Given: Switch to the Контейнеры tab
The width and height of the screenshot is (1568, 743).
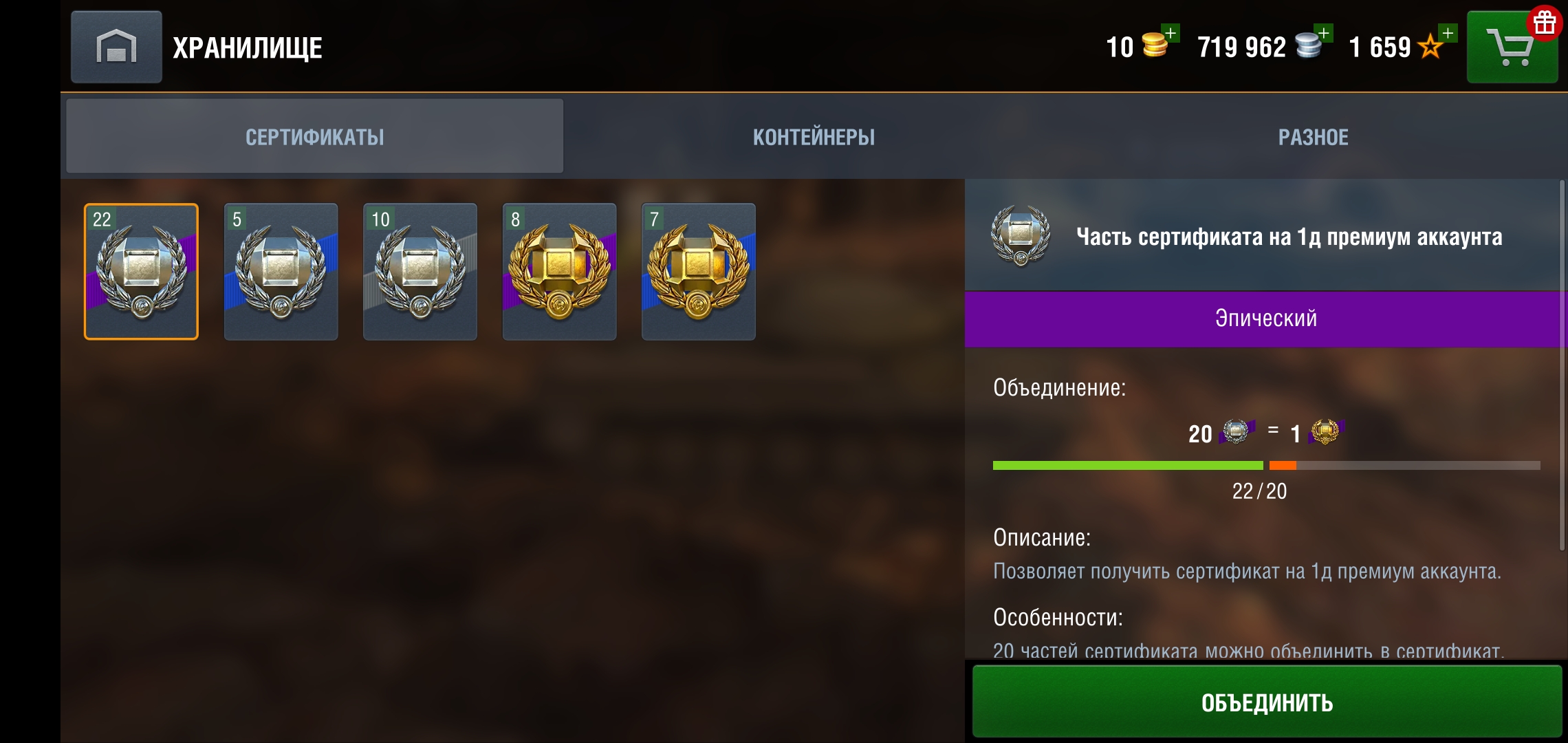Looking at the screenshot, I should point(814,137).
